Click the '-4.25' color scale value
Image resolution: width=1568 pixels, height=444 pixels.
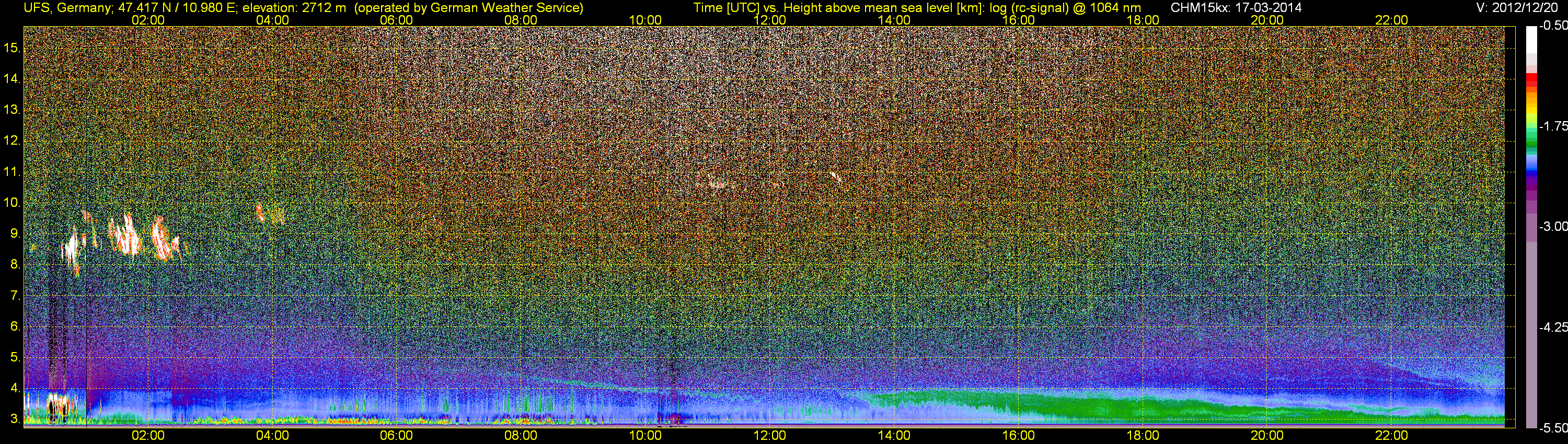pos(1553,327)
